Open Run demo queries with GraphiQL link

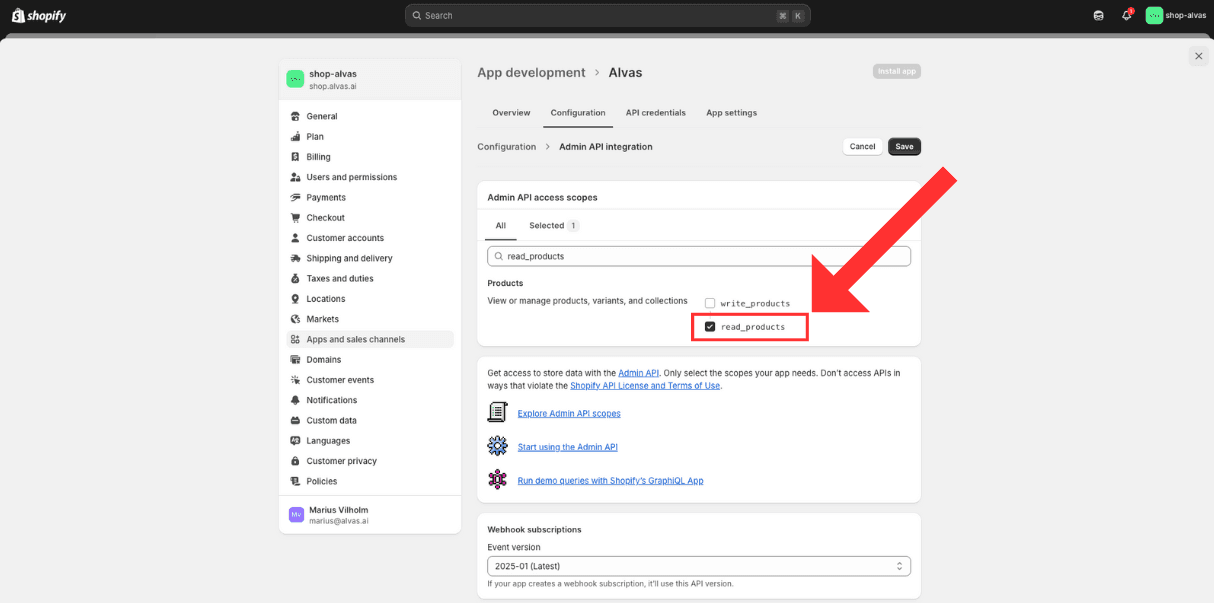click(x=610, y=480)
